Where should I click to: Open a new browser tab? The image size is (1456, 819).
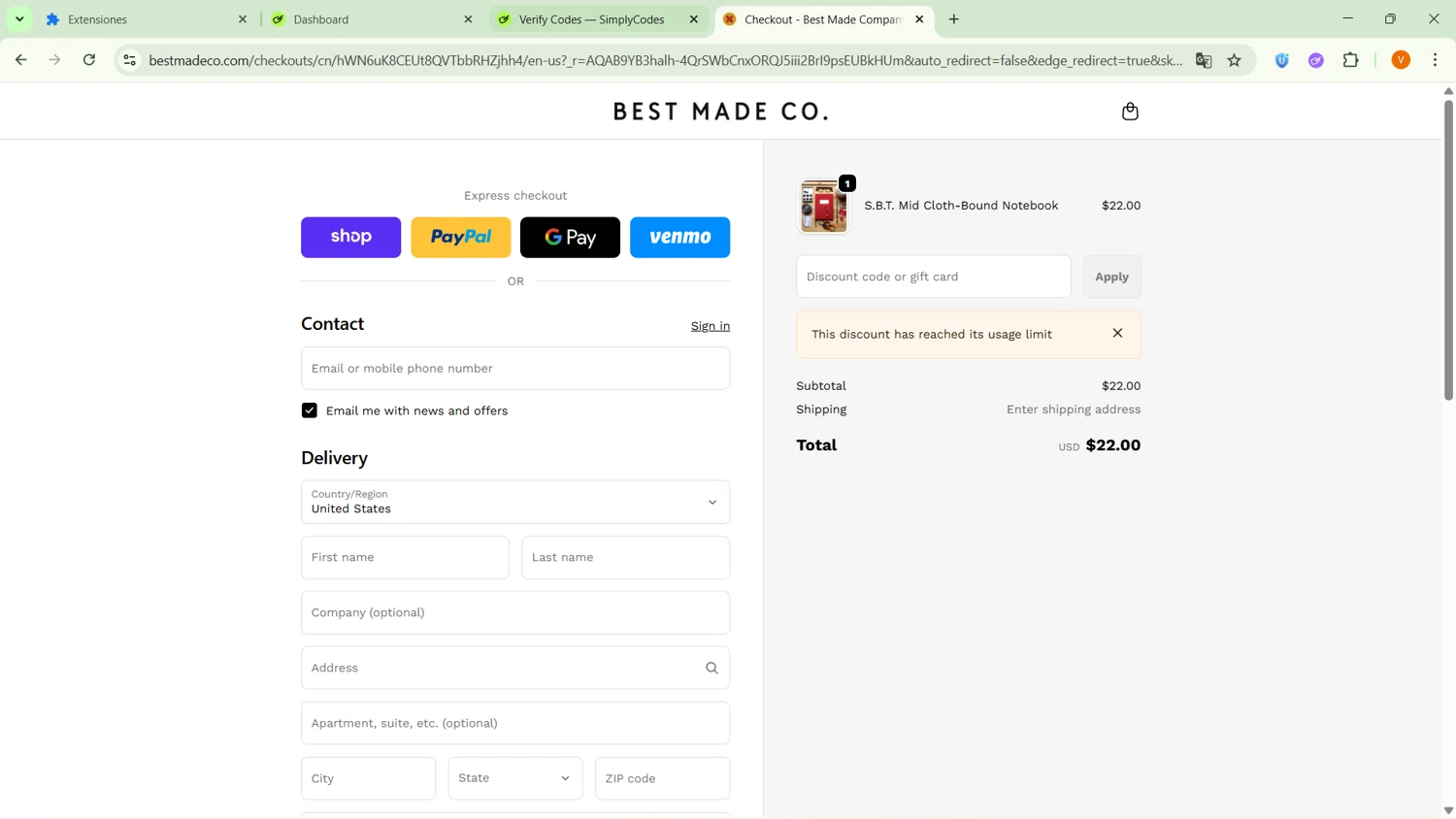click(x=954, y=19)
